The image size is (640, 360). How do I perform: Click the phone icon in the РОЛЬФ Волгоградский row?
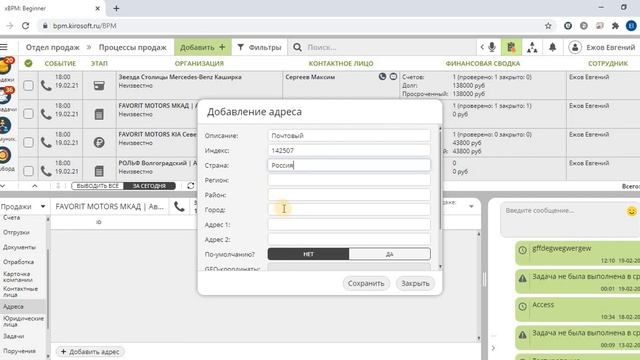46,171
